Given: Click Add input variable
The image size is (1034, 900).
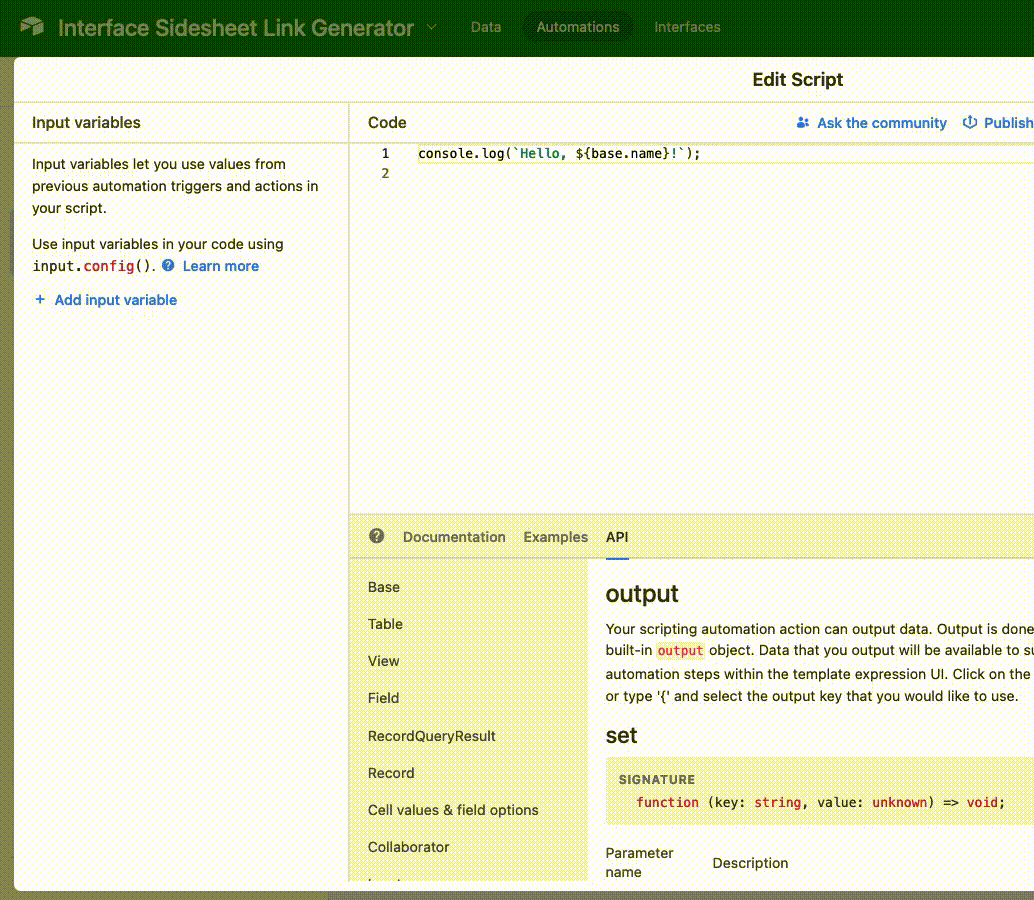Looking at the screenshot, I should coord(115,300).
